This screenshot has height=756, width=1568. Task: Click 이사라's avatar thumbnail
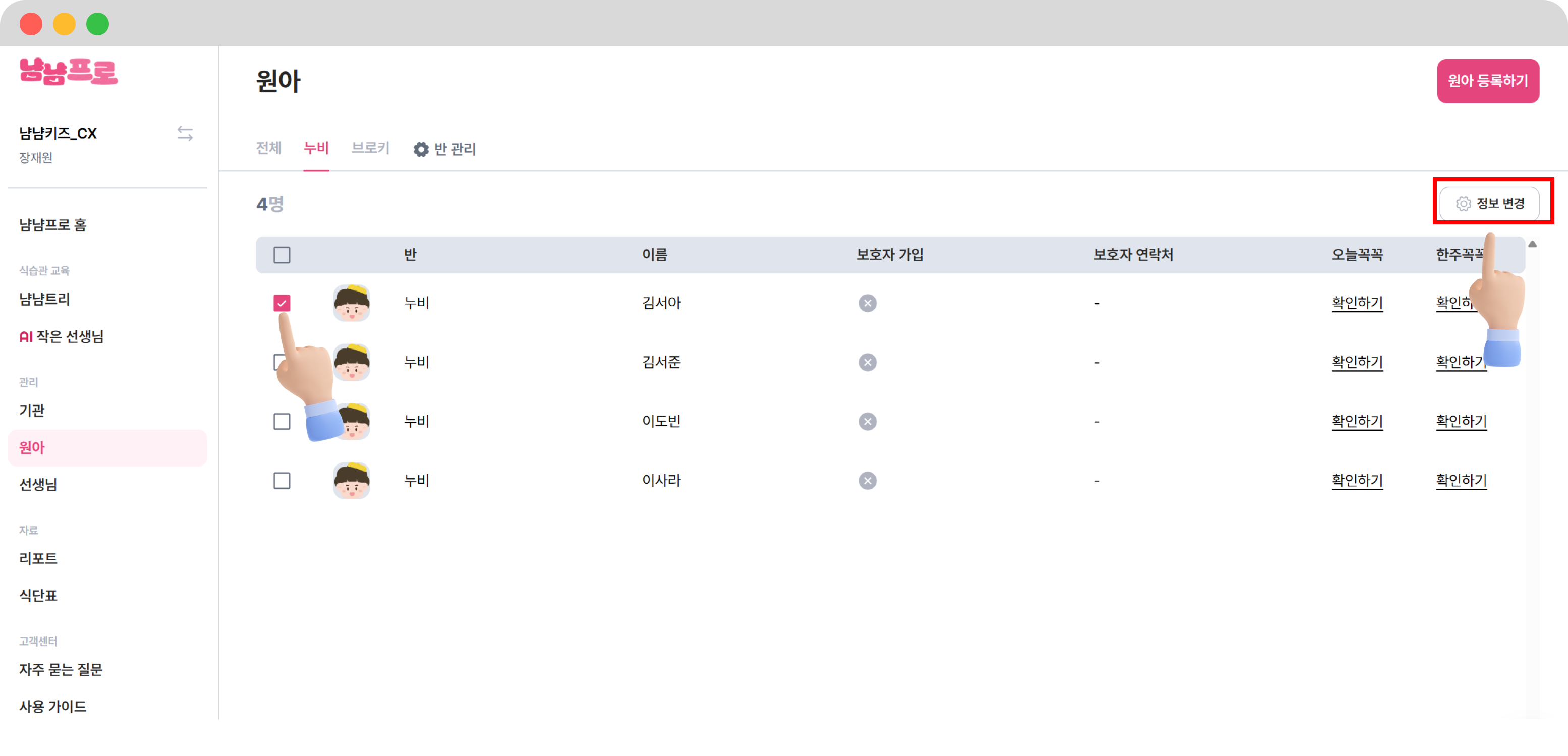point(351,481)
